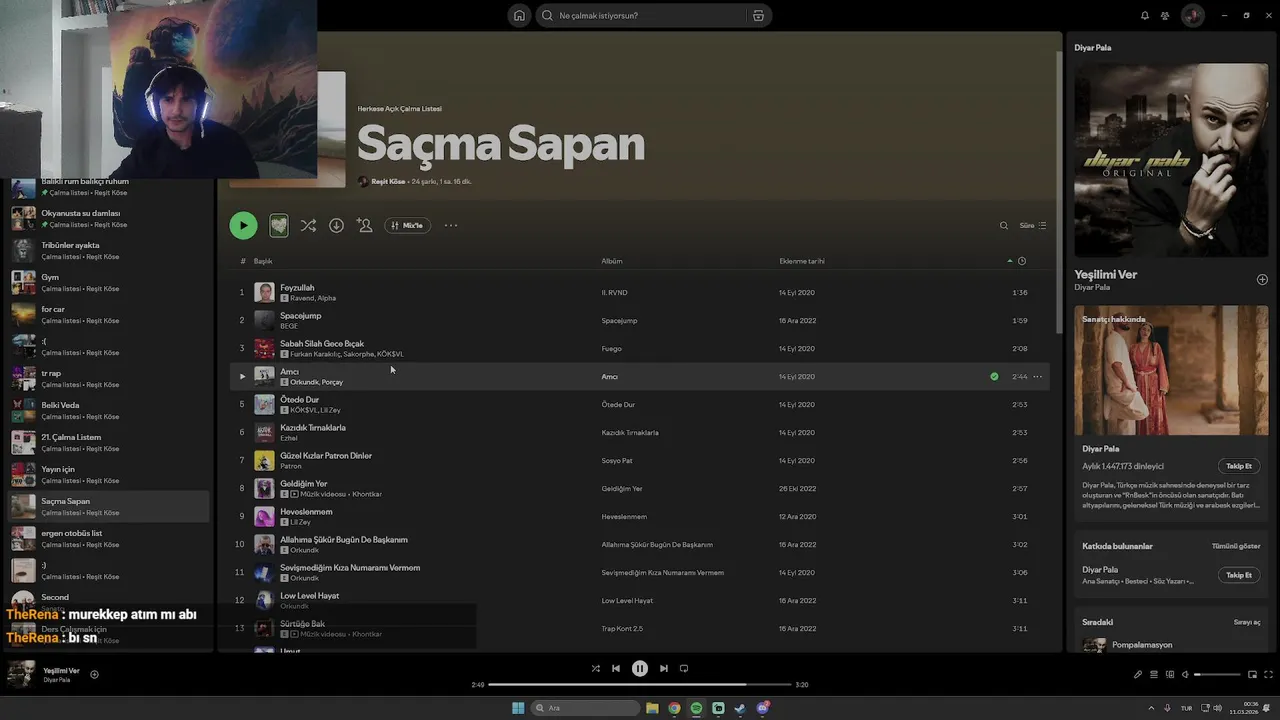The image size is (1280, 720).
Task: Mute the volume with speaker icon
Action: (x=1185, y=675)
